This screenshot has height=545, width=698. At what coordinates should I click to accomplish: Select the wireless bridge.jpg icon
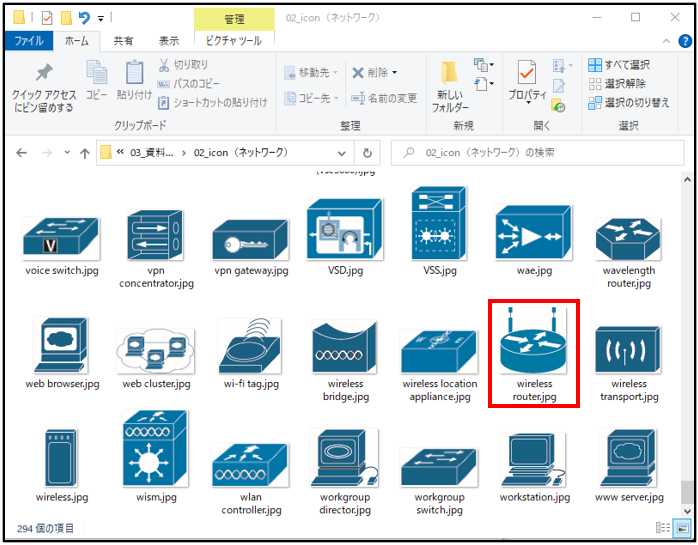click(345, 347)
